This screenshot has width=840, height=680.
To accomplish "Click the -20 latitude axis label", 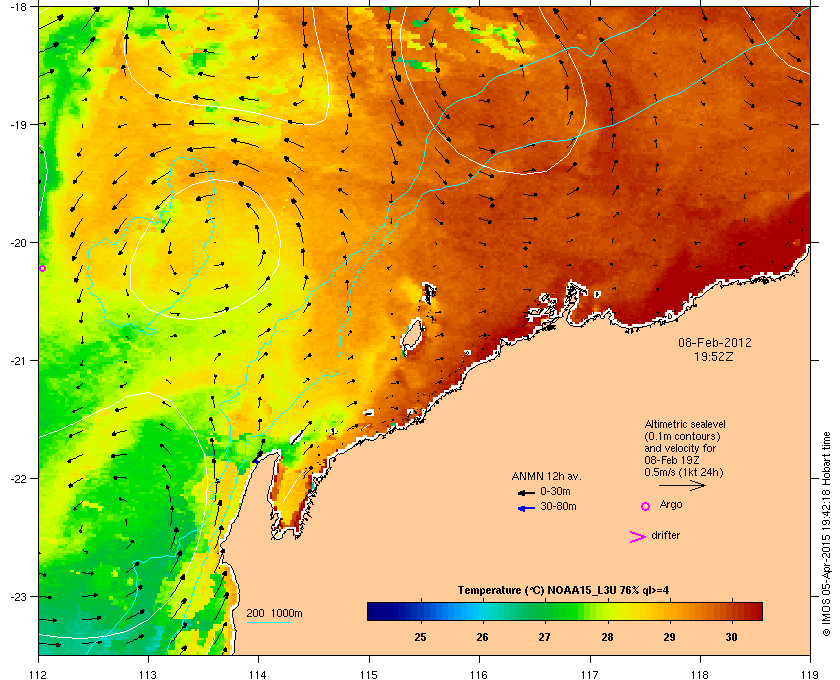I will pos(18,242).
